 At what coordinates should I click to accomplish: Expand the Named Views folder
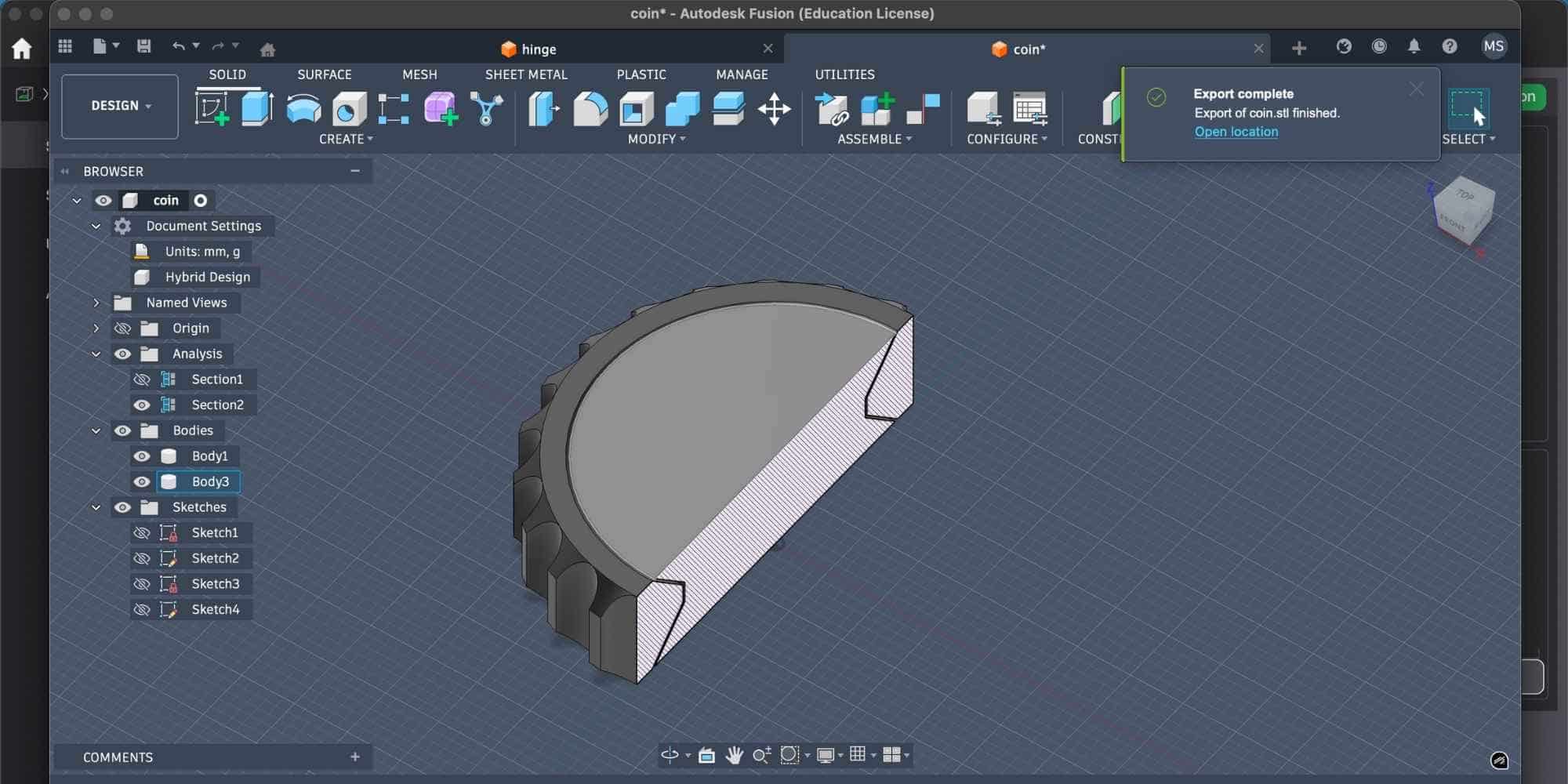tap(96, 303)
